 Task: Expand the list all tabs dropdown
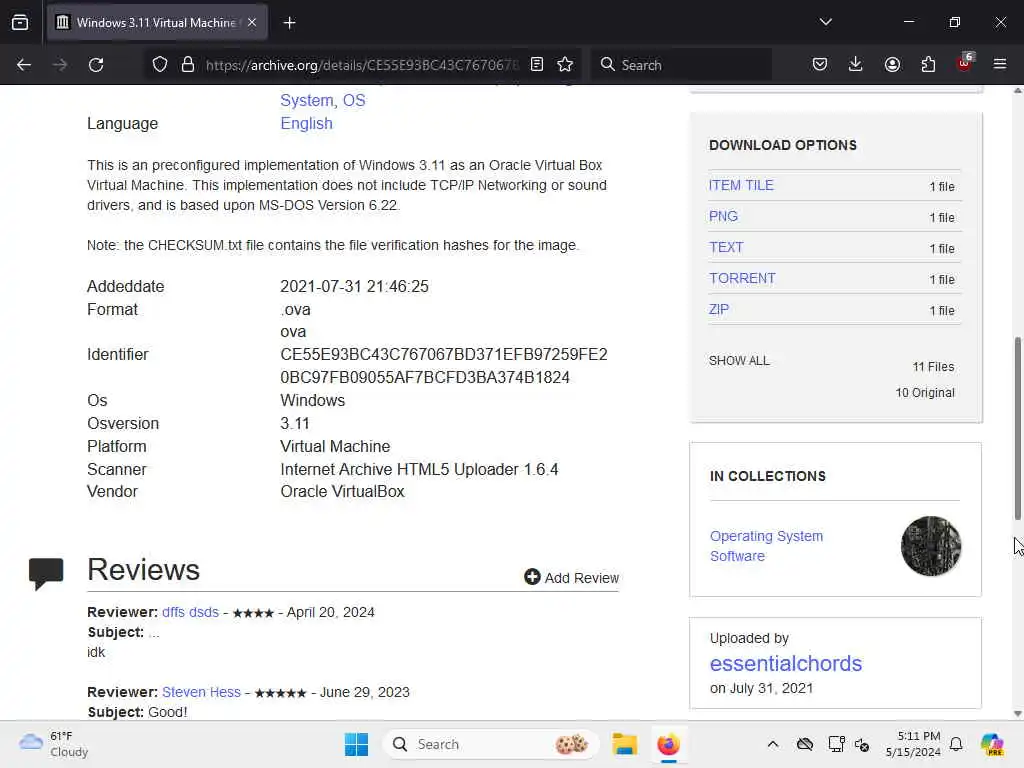[x=825, y=22]
